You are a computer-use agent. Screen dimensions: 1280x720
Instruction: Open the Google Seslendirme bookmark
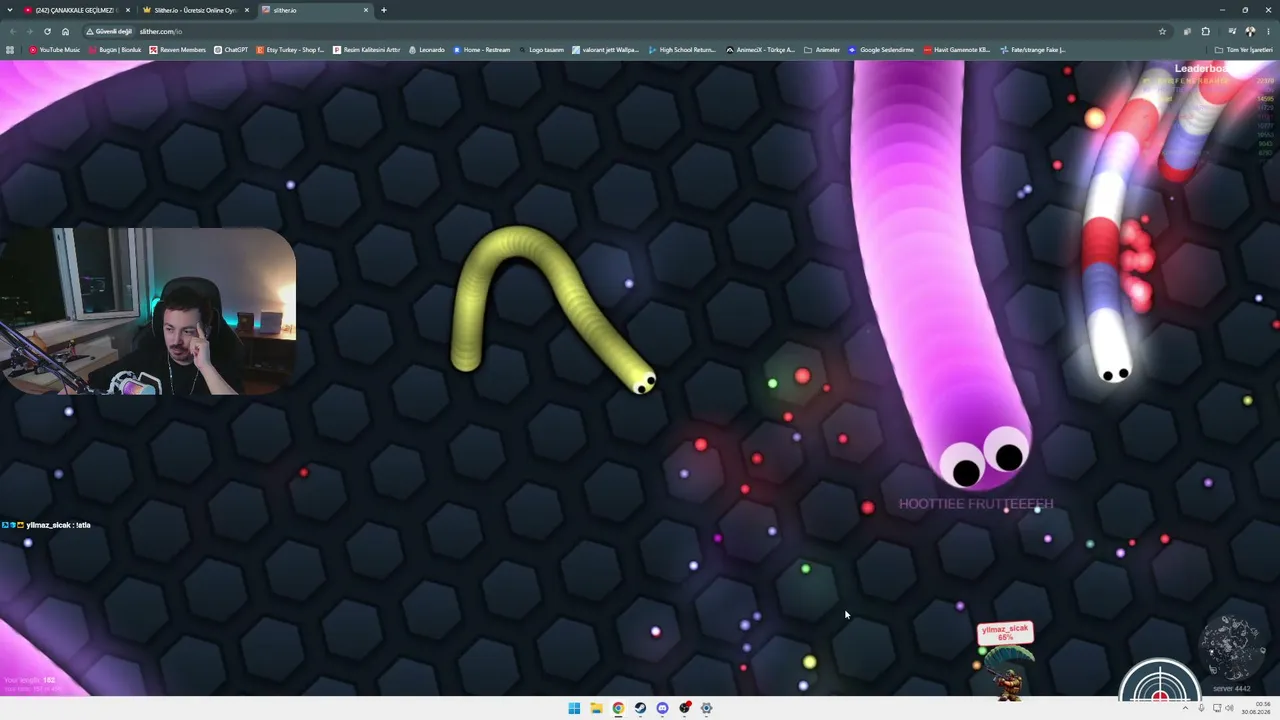pos(881,49)
